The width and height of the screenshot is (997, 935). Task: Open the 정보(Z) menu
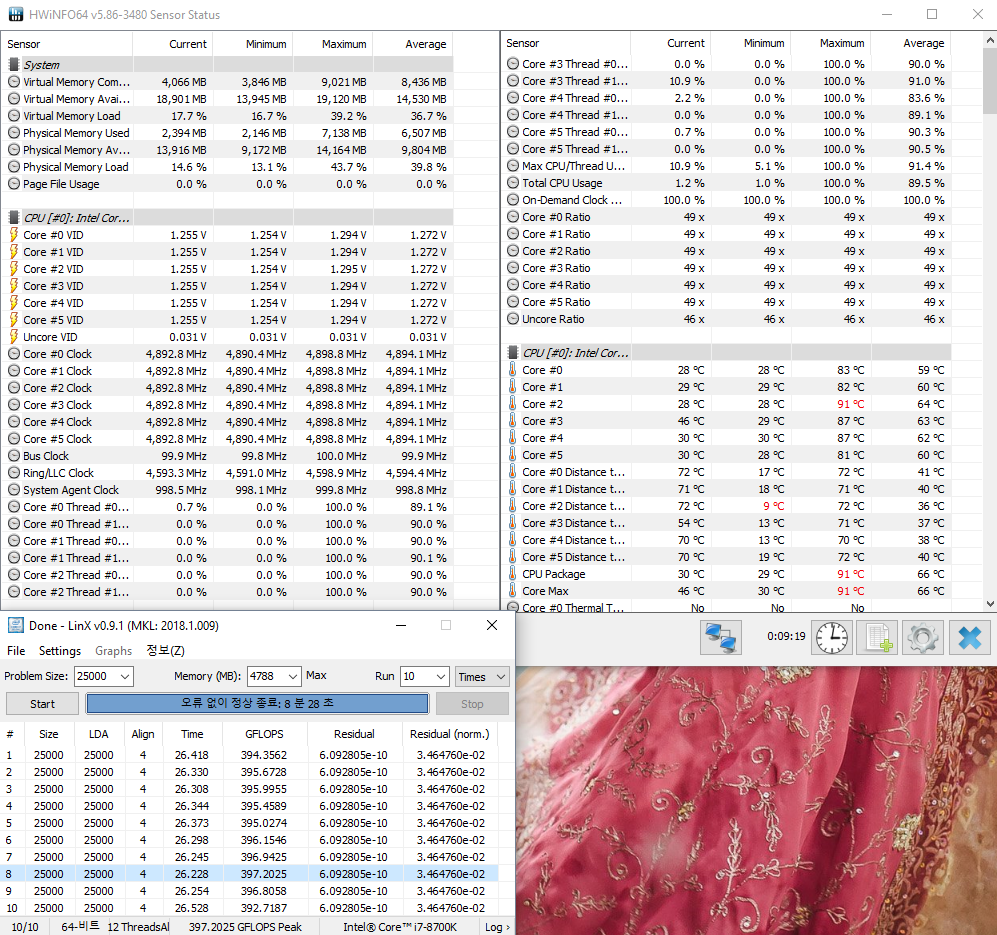[165, 651]
